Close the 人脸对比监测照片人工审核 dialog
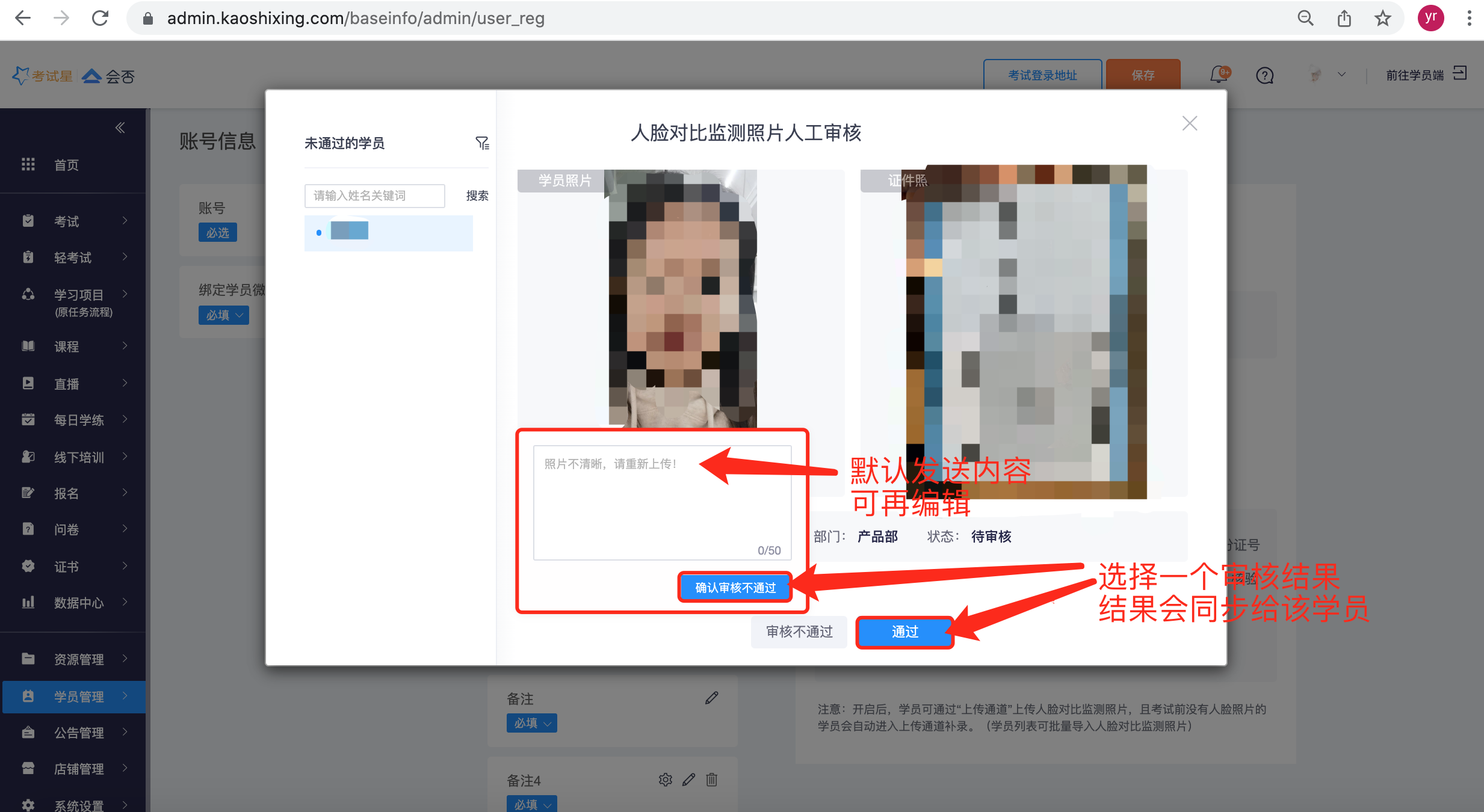1484x812 pixels. pyautogui.click(x=1189, y=123)
